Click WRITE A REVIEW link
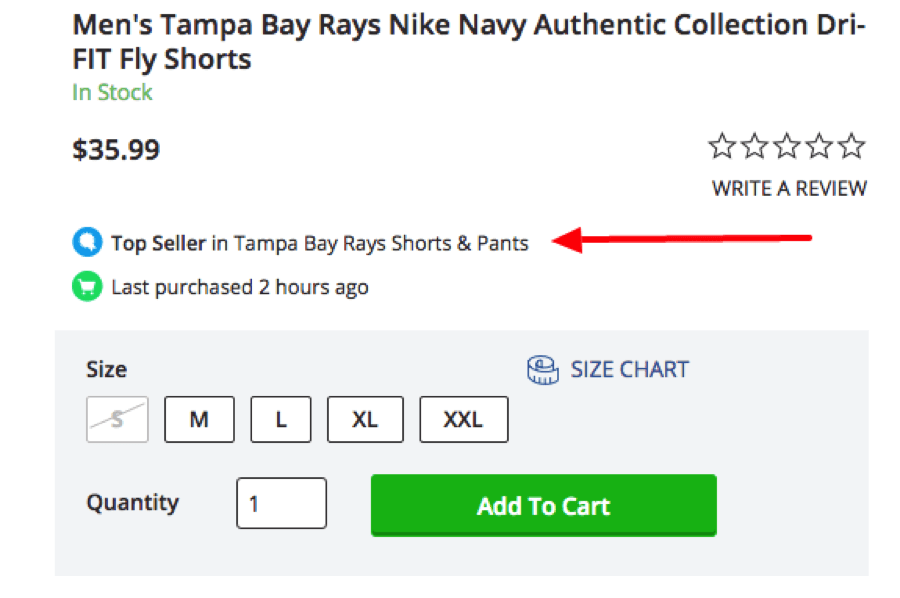The width and height of the screenshot is (900, 598). pyautogui.click(x=789, y=188)
